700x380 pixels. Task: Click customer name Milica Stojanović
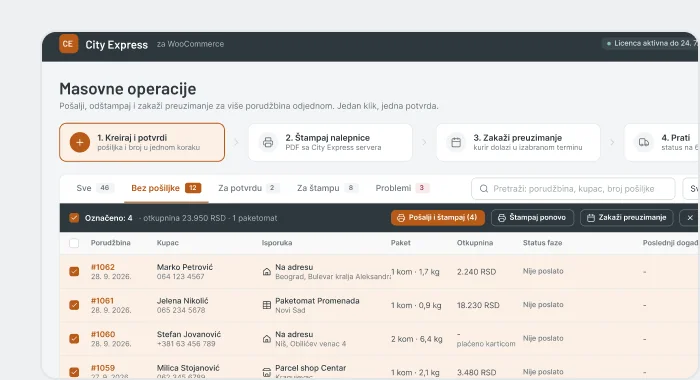[188, 368]
